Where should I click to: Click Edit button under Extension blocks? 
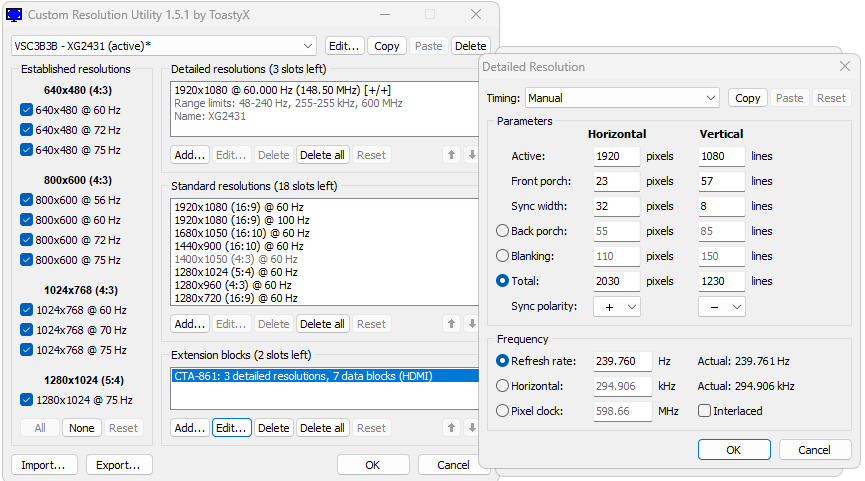(x=231, y=428)
